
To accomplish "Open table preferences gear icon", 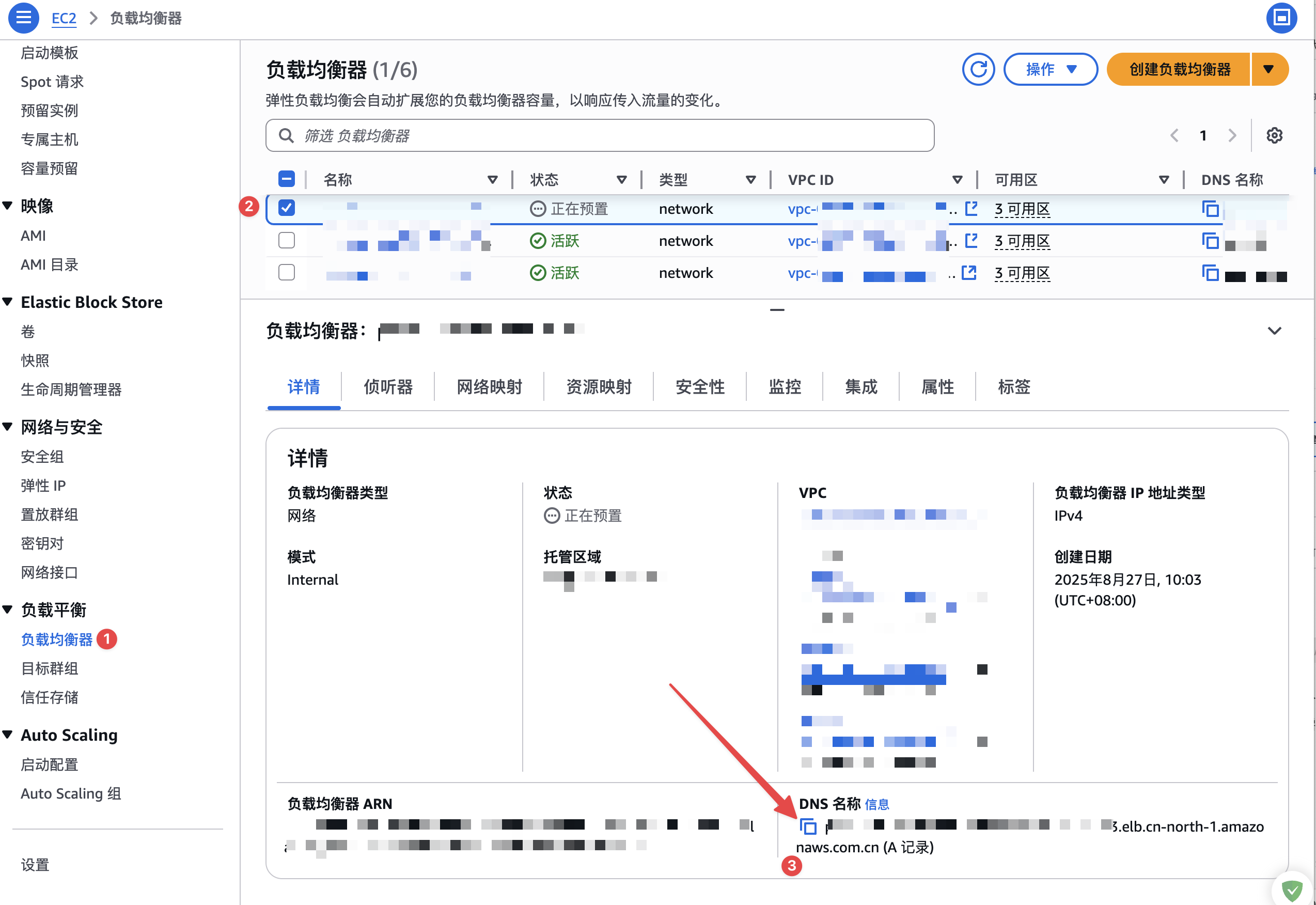I will pos(1274,135).
